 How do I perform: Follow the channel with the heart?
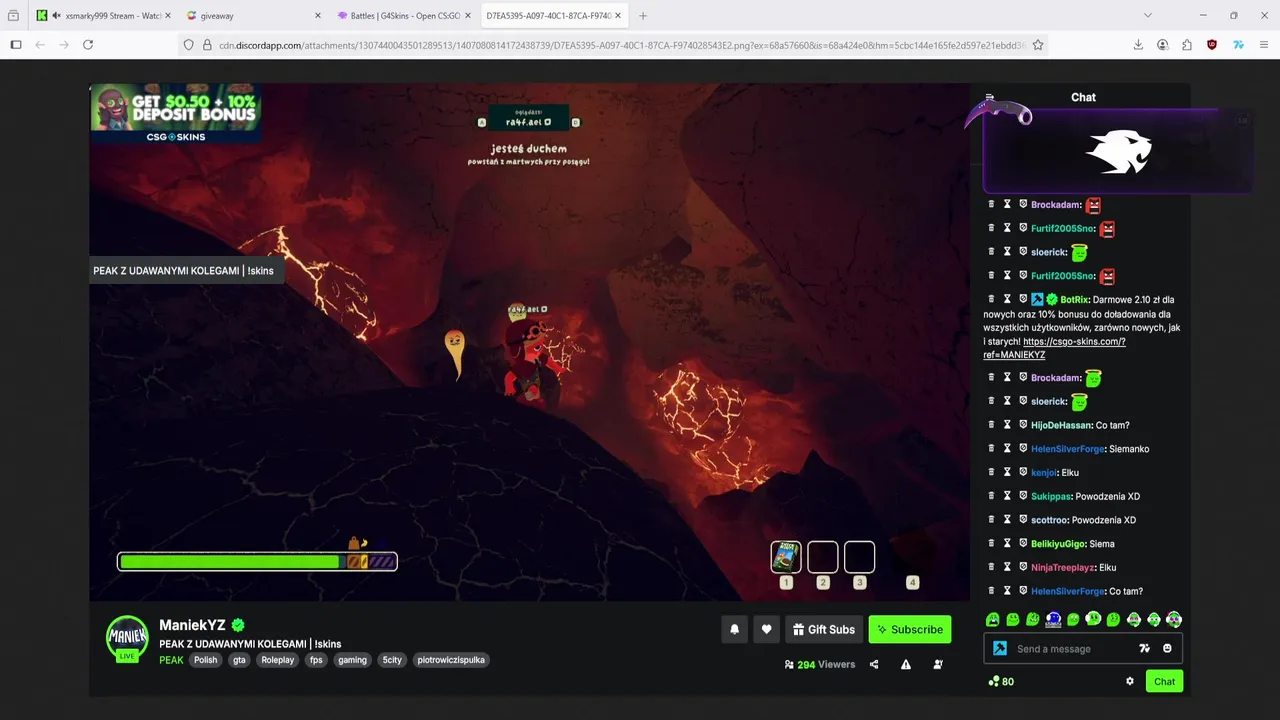tap(766, 629)
